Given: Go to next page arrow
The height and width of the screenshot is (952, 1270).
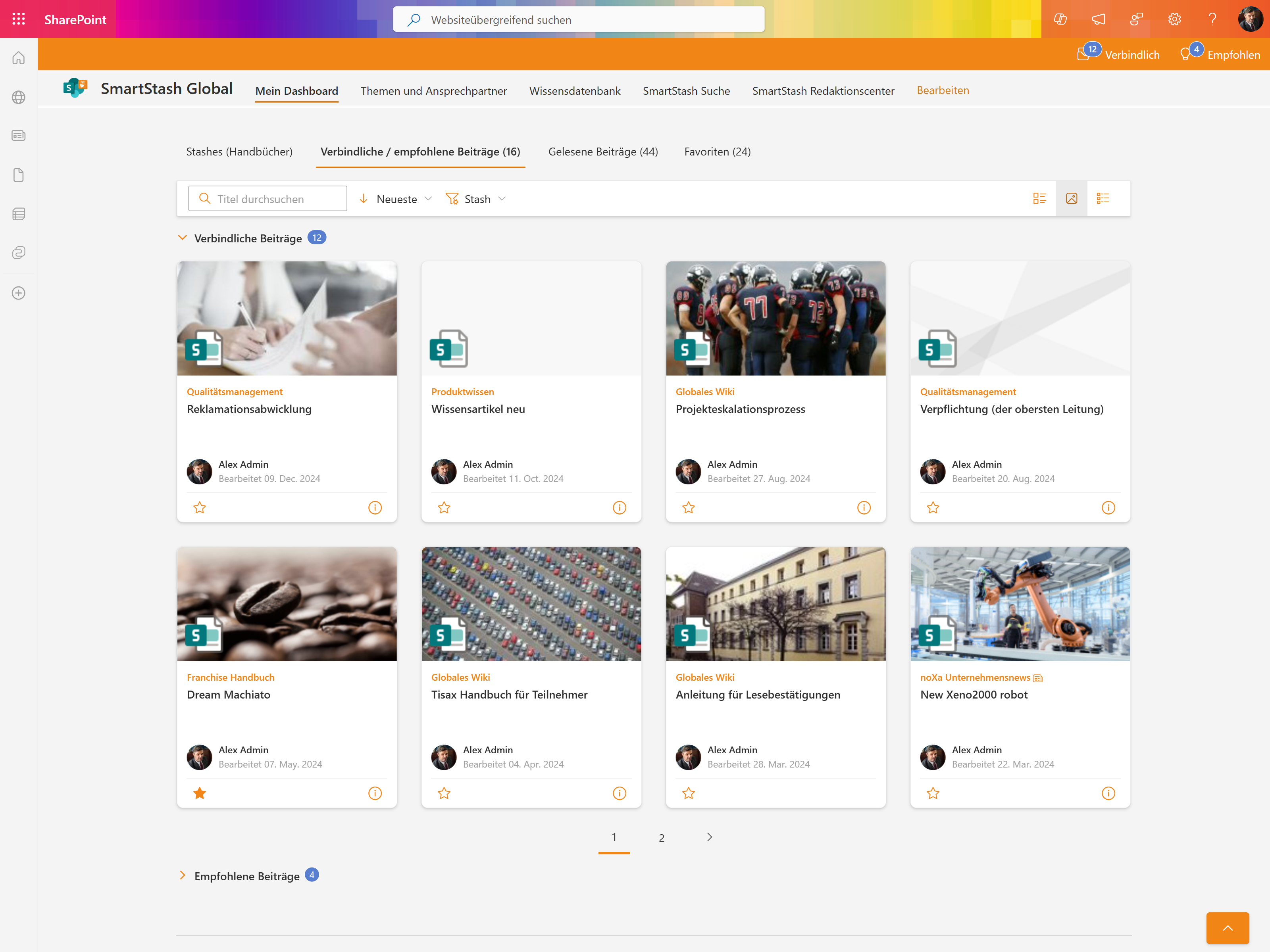Looking at the screenshot, I should point(710,837).
